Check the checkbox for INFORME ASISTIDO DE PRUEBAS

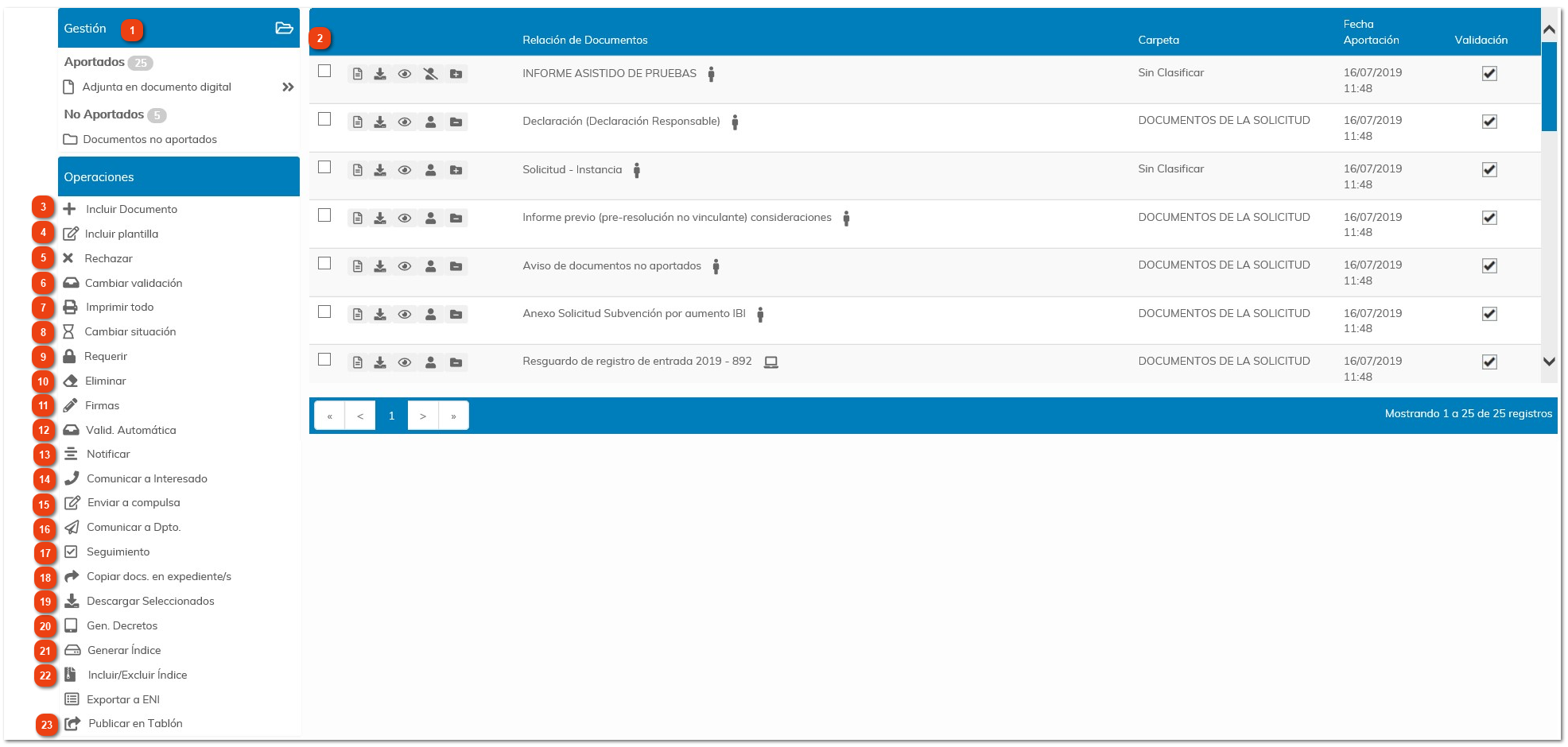(x=324, y=72)
